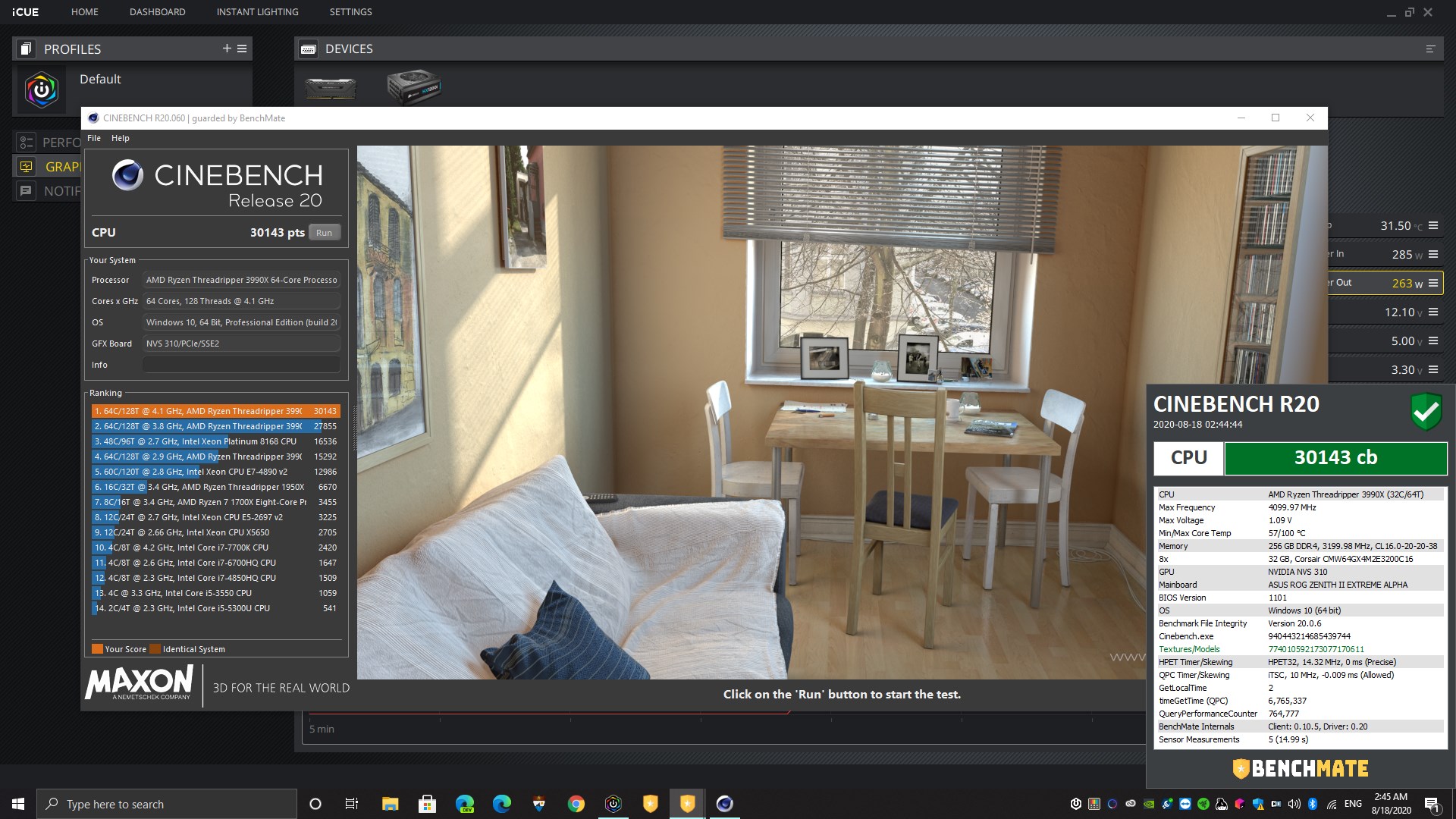
Task: Click the 30143 cb score box
Action: 1335,458
